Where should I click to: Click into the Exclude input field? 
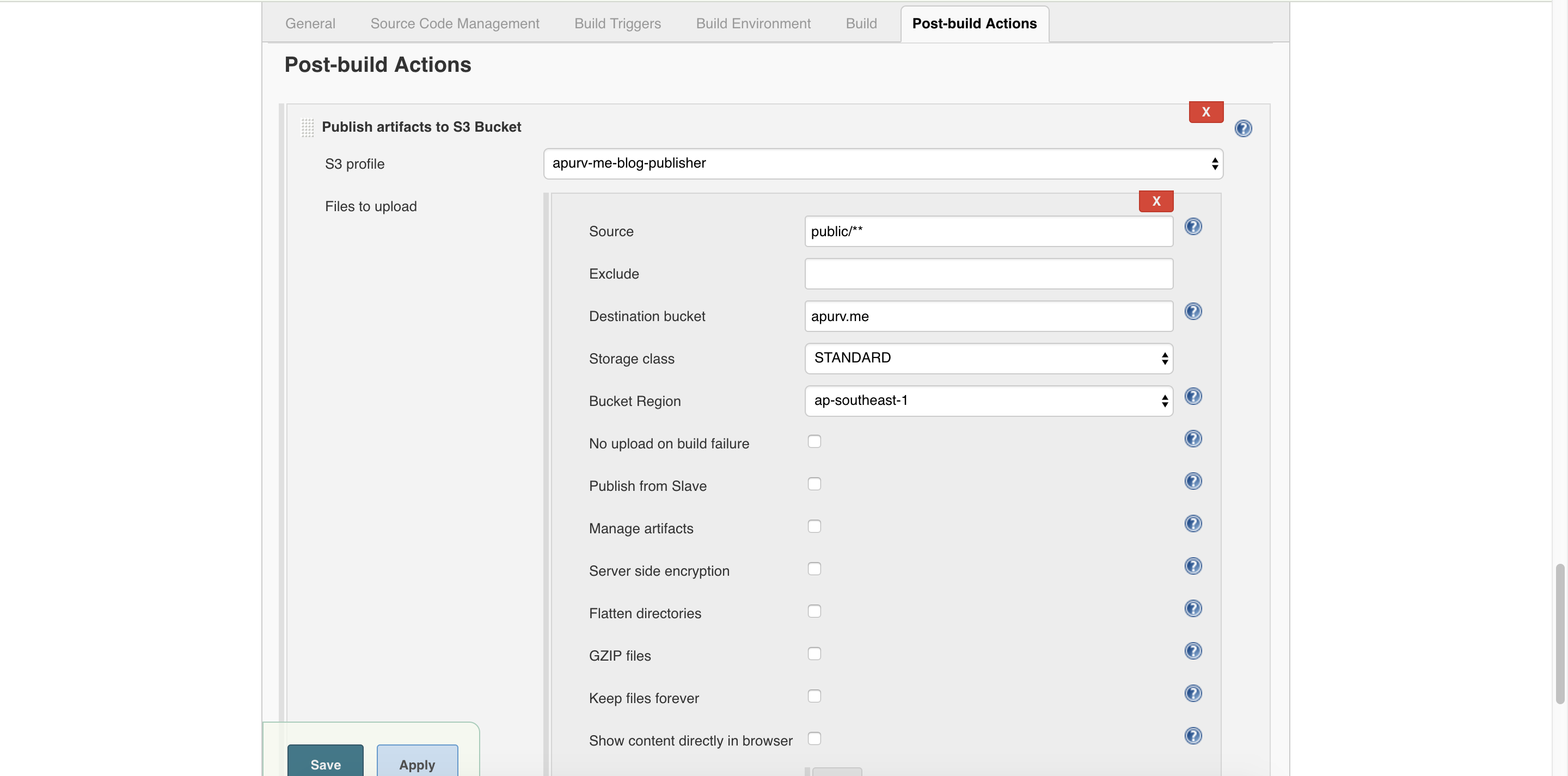click(x=988, y=274)
